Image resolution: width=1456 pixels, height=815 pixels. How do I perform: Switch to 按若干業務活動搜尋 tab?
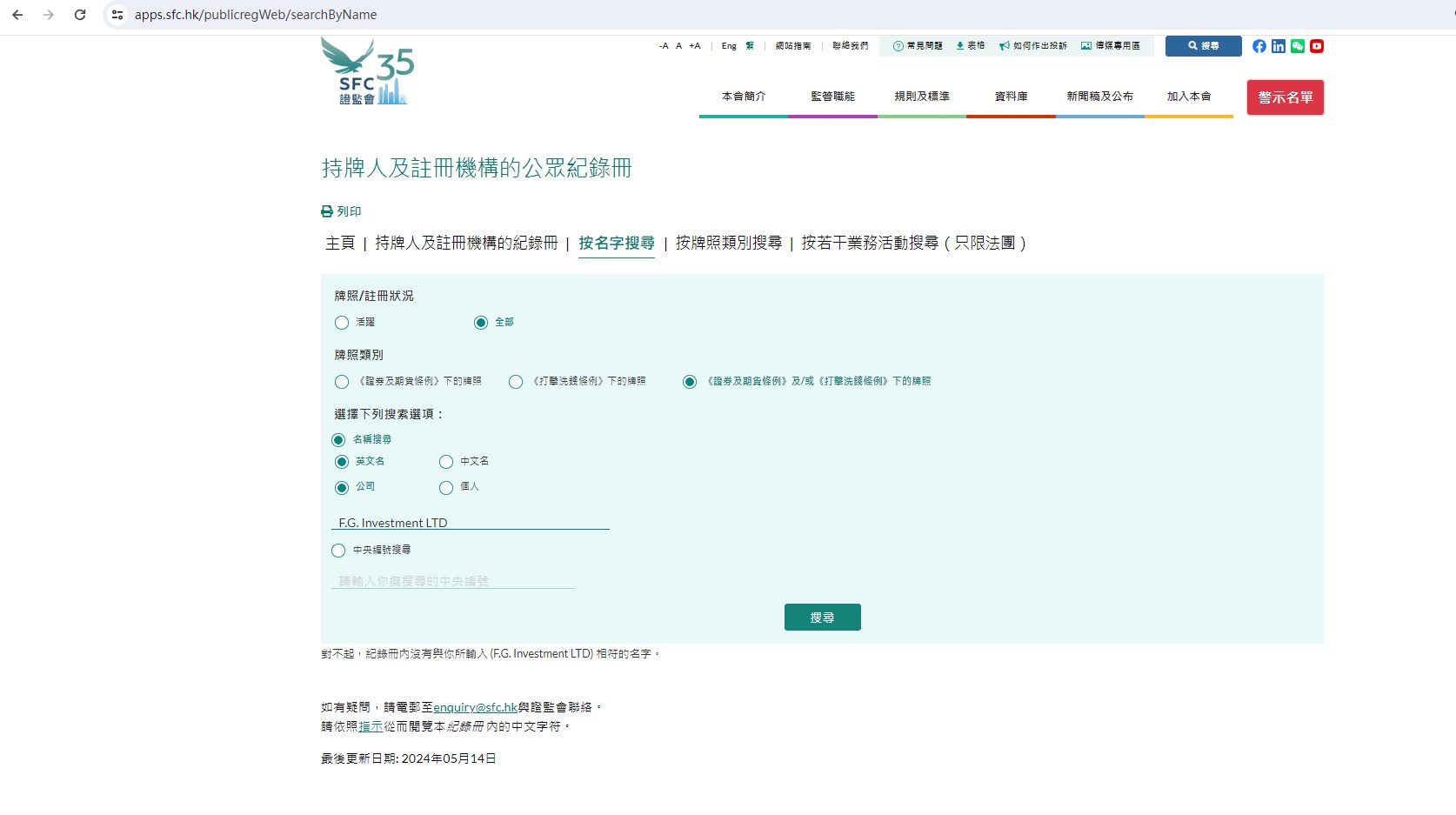coord(914,244)
